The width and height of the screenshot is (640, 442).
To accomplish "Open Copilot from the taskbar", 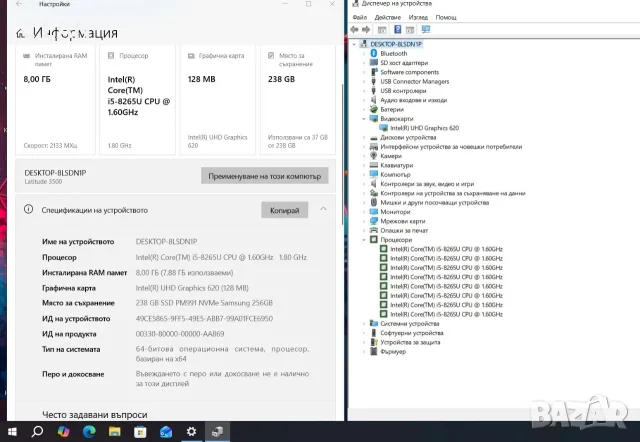I will tap(63, 431).
